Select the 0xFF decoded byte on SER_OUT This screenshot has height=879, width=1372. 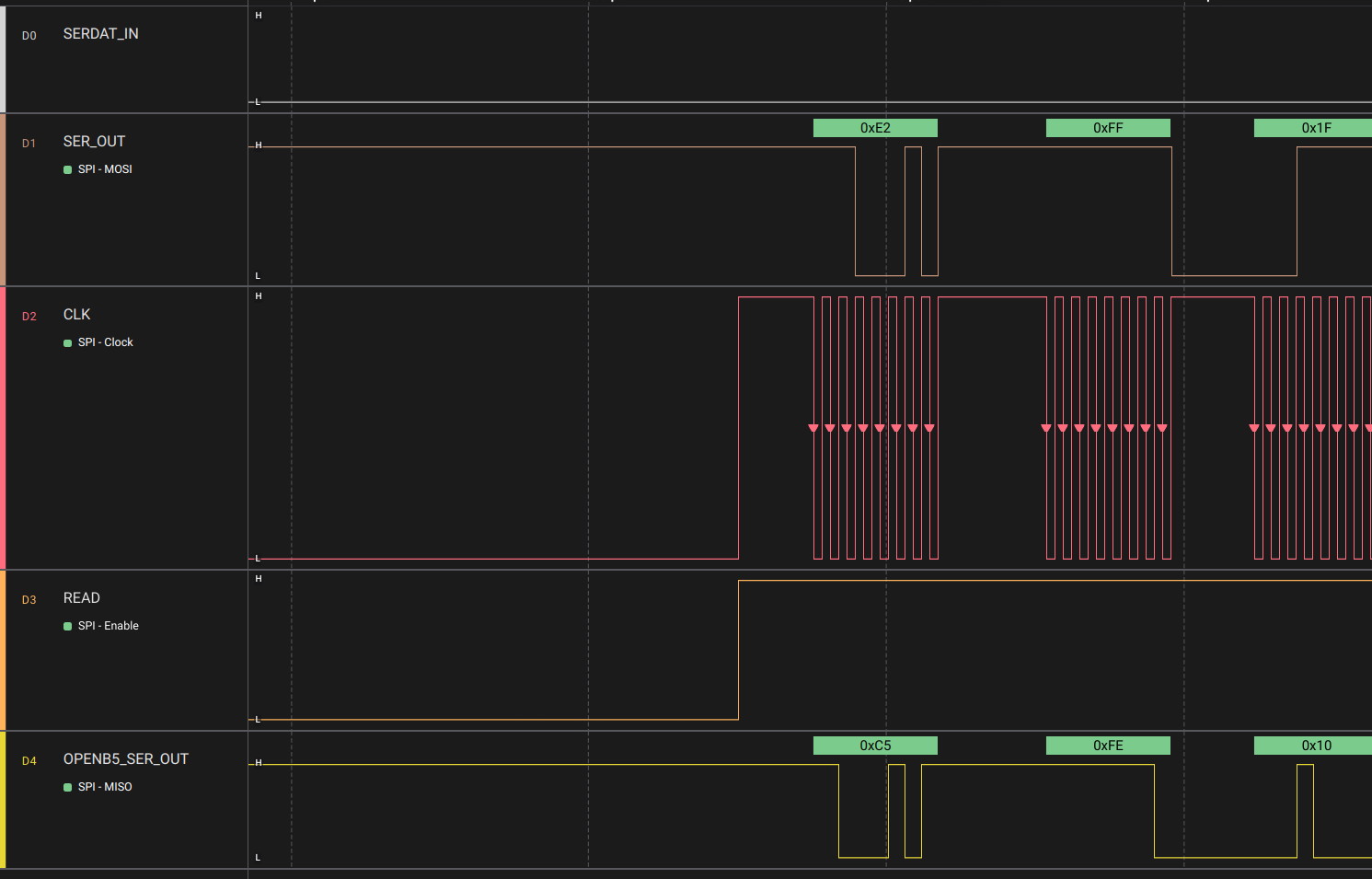pos(1107,128)
